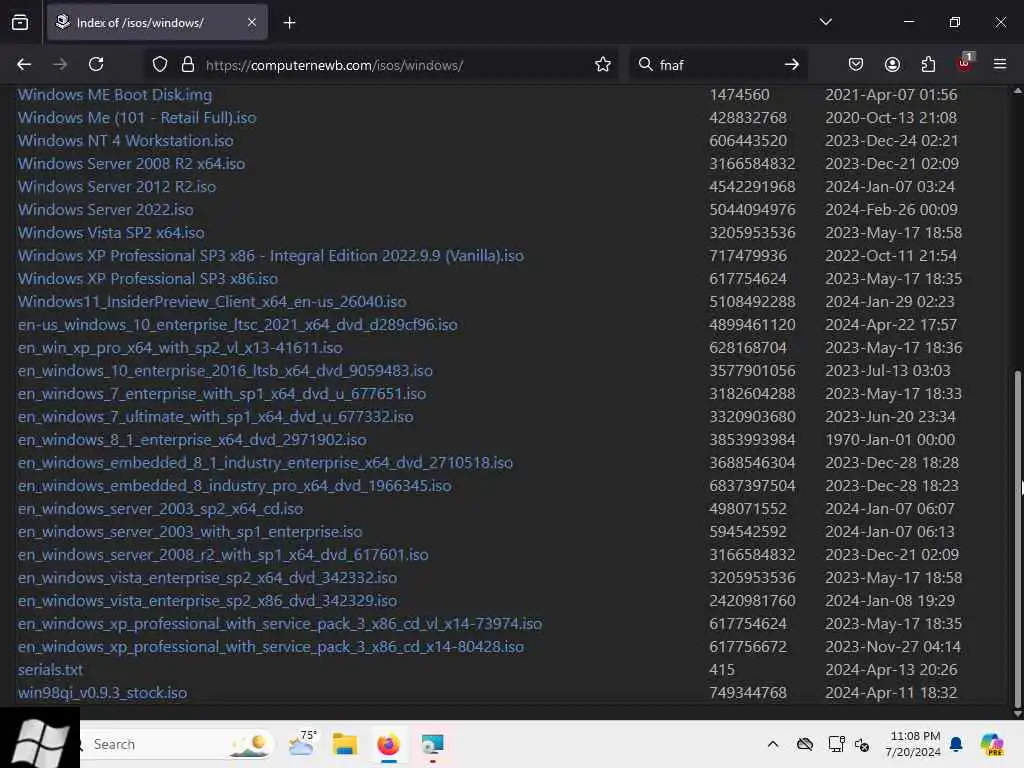
Task: Open en_windows_embedded_8_industry_pro iso link
Action: 234,486
